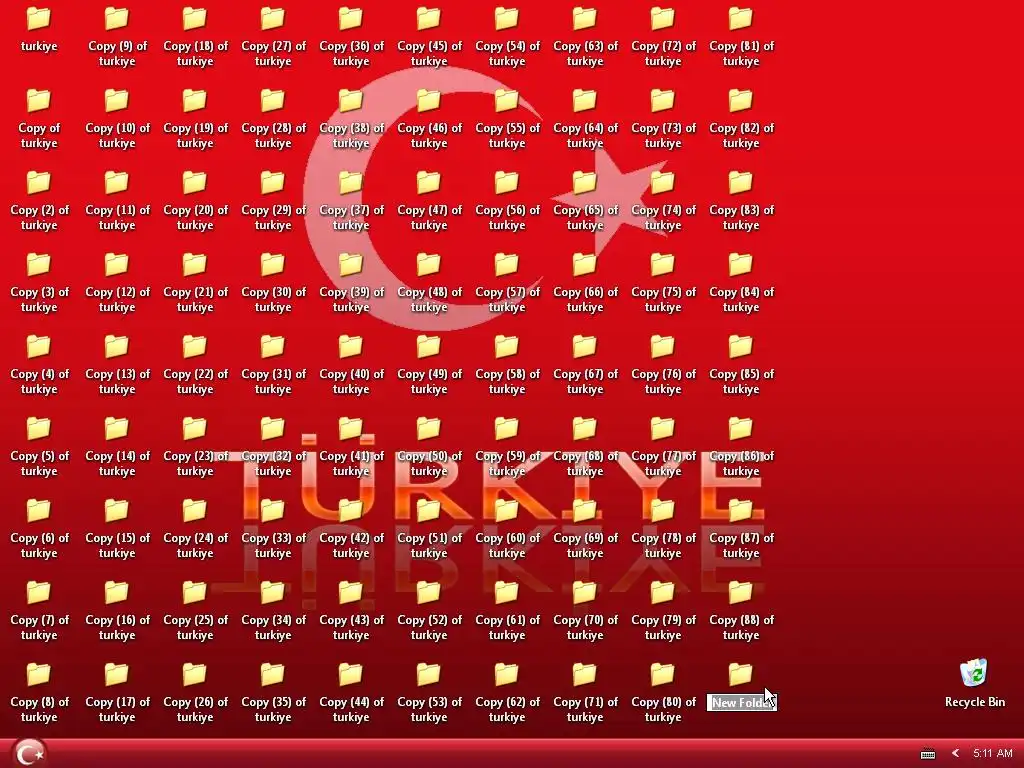Select Copy (71) of turkiye folder icon
The width and height of the screenshot is (1024, 768).
tap(584, 675)
